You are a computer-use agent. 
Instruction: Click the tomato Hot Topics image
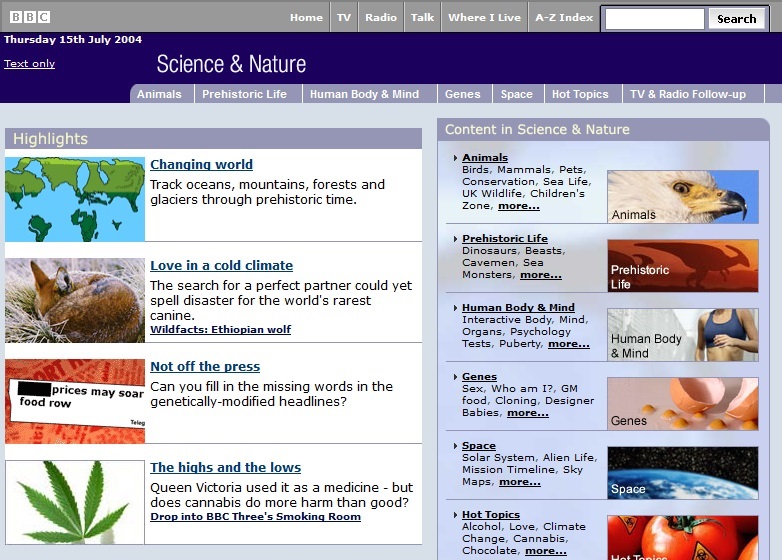coord(682,538)
